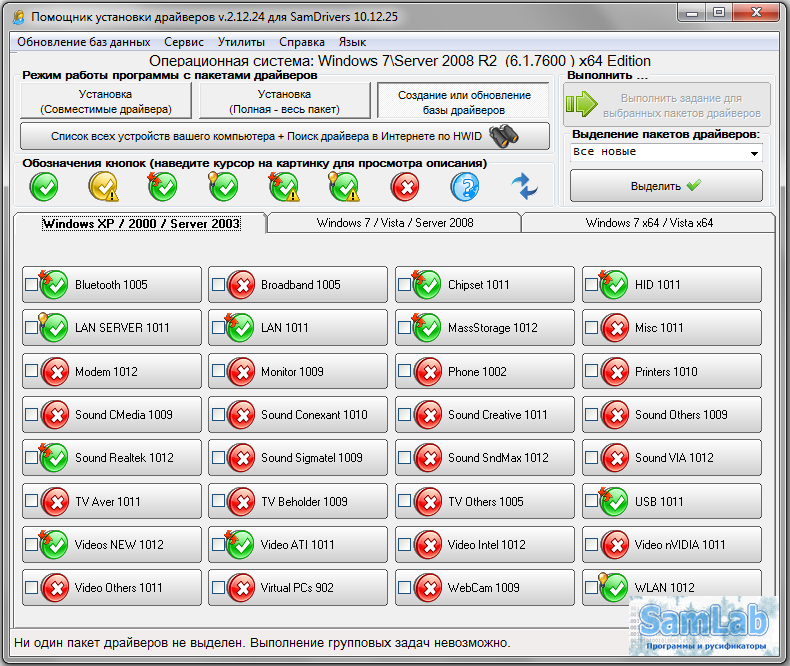790x666 pixels.
Task: Click the green checkmark legend icon
Action: click(x=44, y=186)
